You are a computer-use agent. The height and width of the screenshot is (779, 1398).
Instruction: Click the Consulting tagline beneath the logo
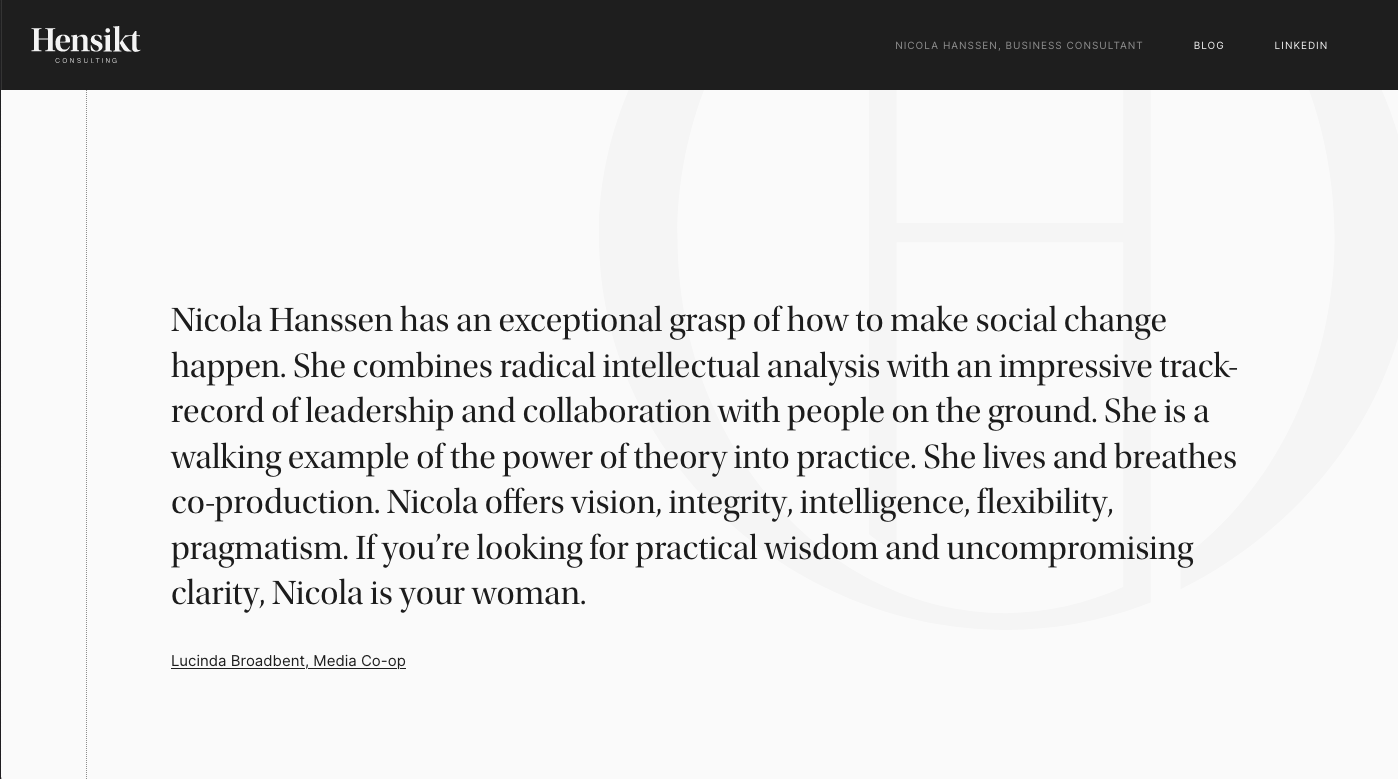pyautogui.click(x=86, y=61)
